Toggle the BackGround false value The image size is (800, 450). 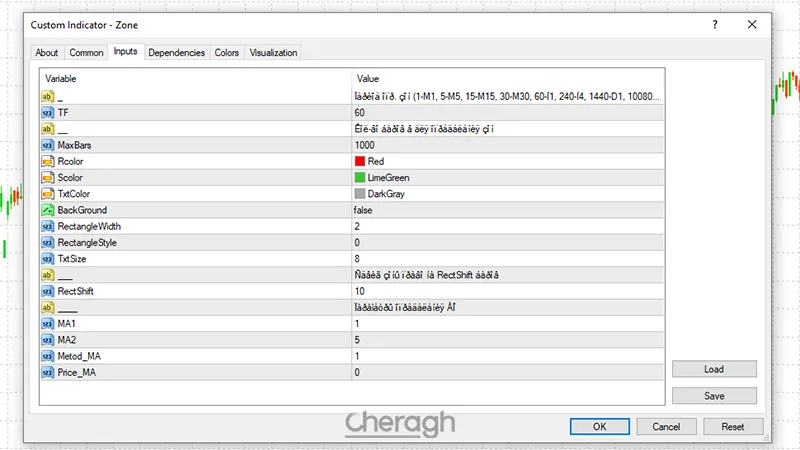tap(506, 210)
